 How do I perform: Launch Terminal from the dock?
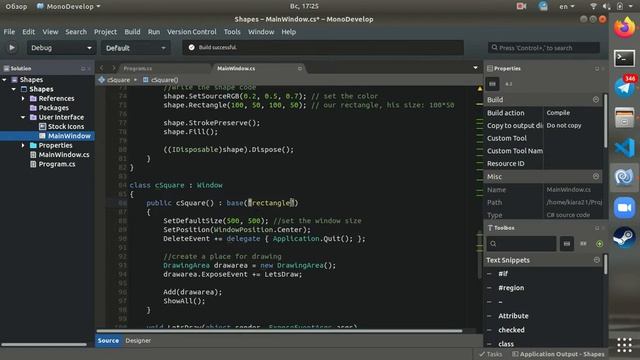[x=624, y=58]
